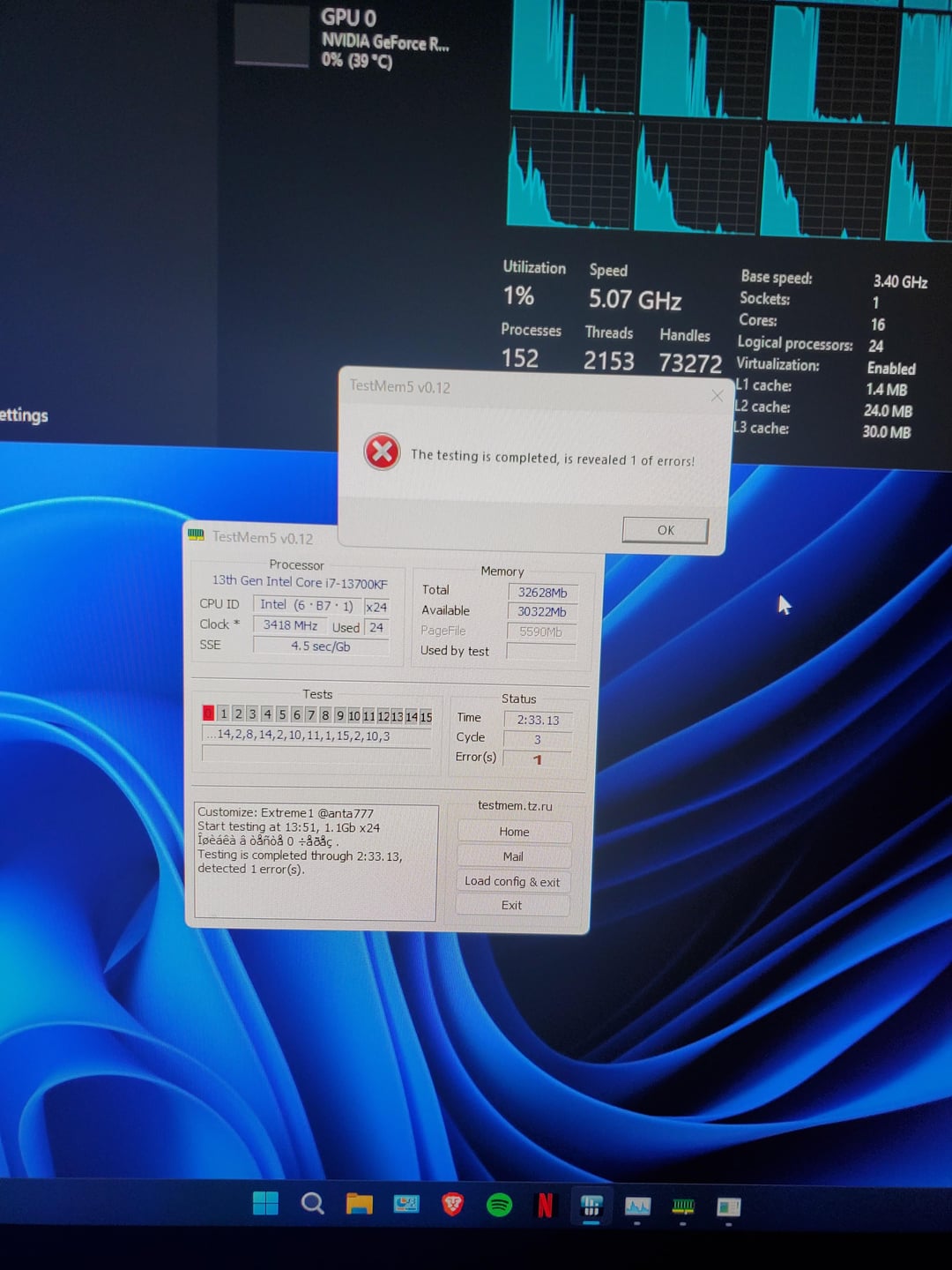Click Logical processors value 24
Viewport: 952px width, 1270px height.
875,346
